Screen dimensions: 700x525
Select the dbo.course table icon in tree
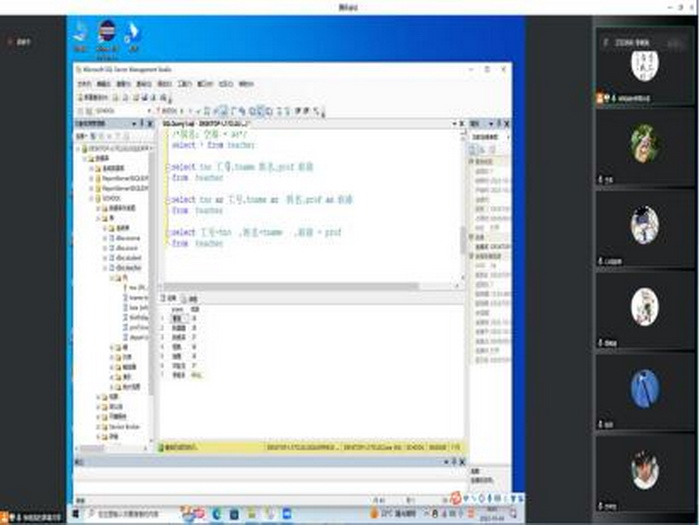click(112, 238)
